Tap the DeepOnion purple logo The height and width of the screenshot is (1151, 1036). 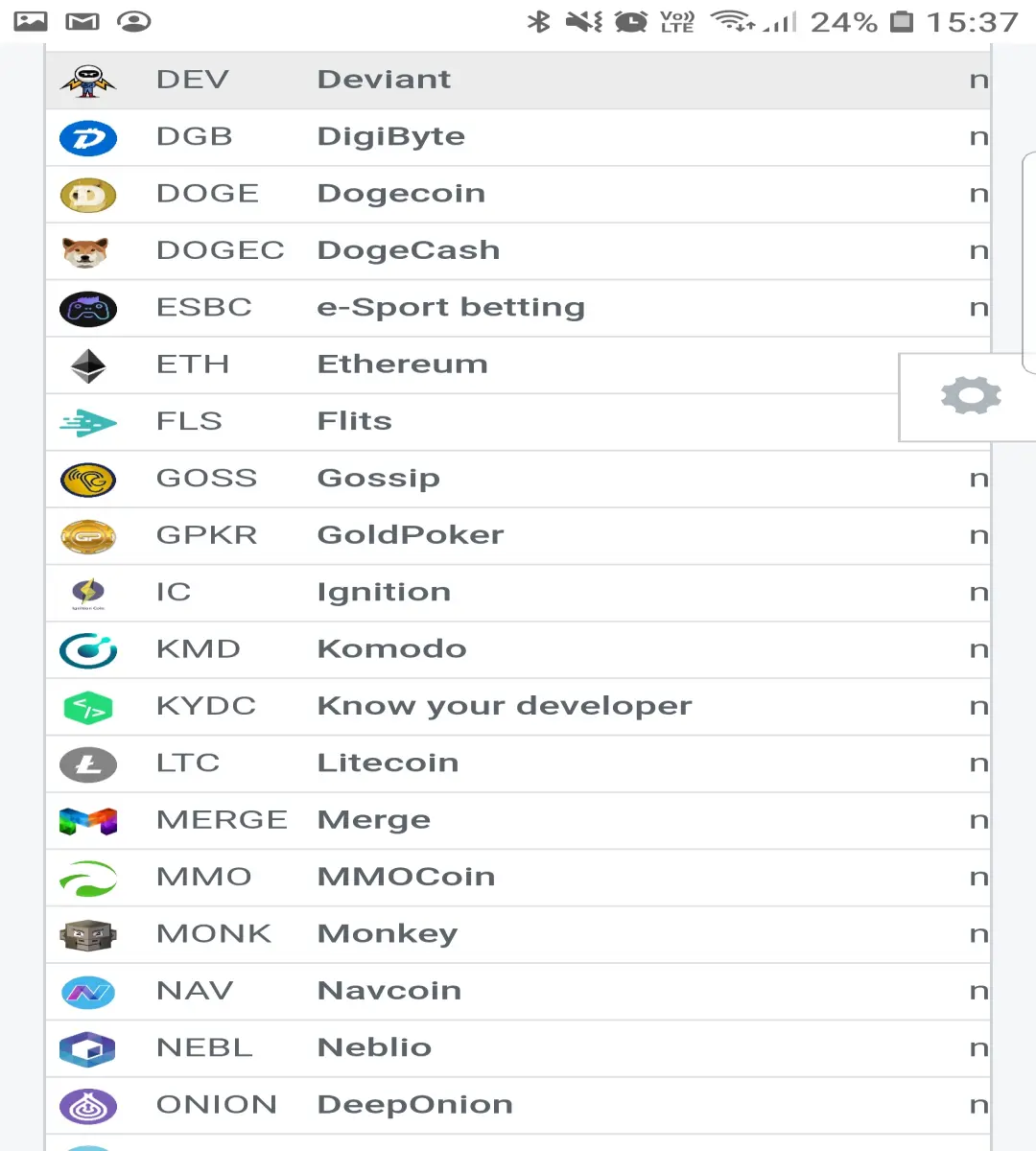click(x=88, y=1106)
